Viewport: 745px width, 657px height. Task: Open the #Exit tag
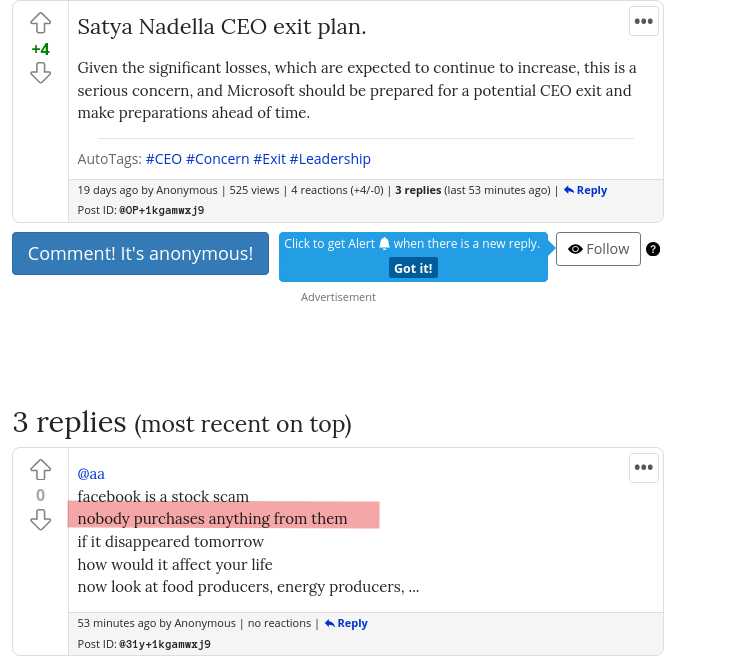tap(269, 159)
